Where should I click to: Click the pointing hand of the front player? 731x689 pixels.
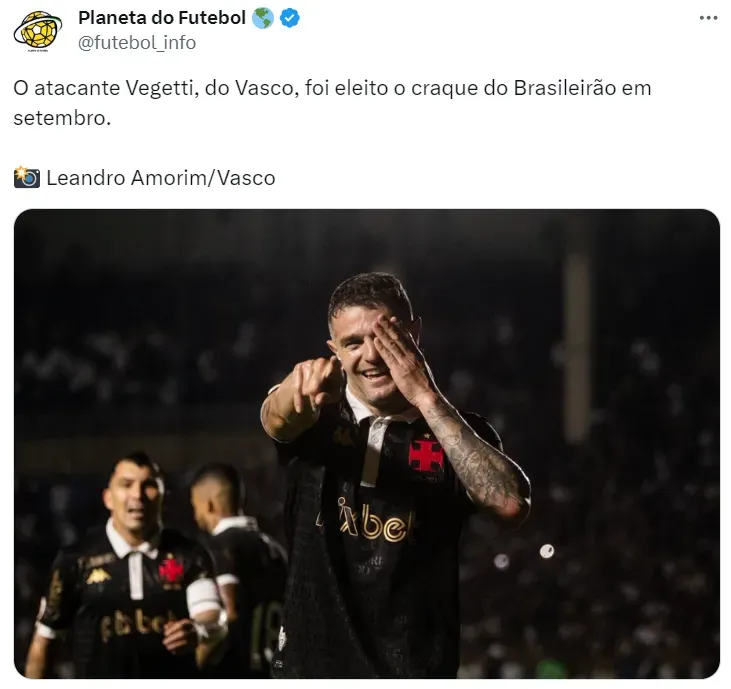pos(317,382)
